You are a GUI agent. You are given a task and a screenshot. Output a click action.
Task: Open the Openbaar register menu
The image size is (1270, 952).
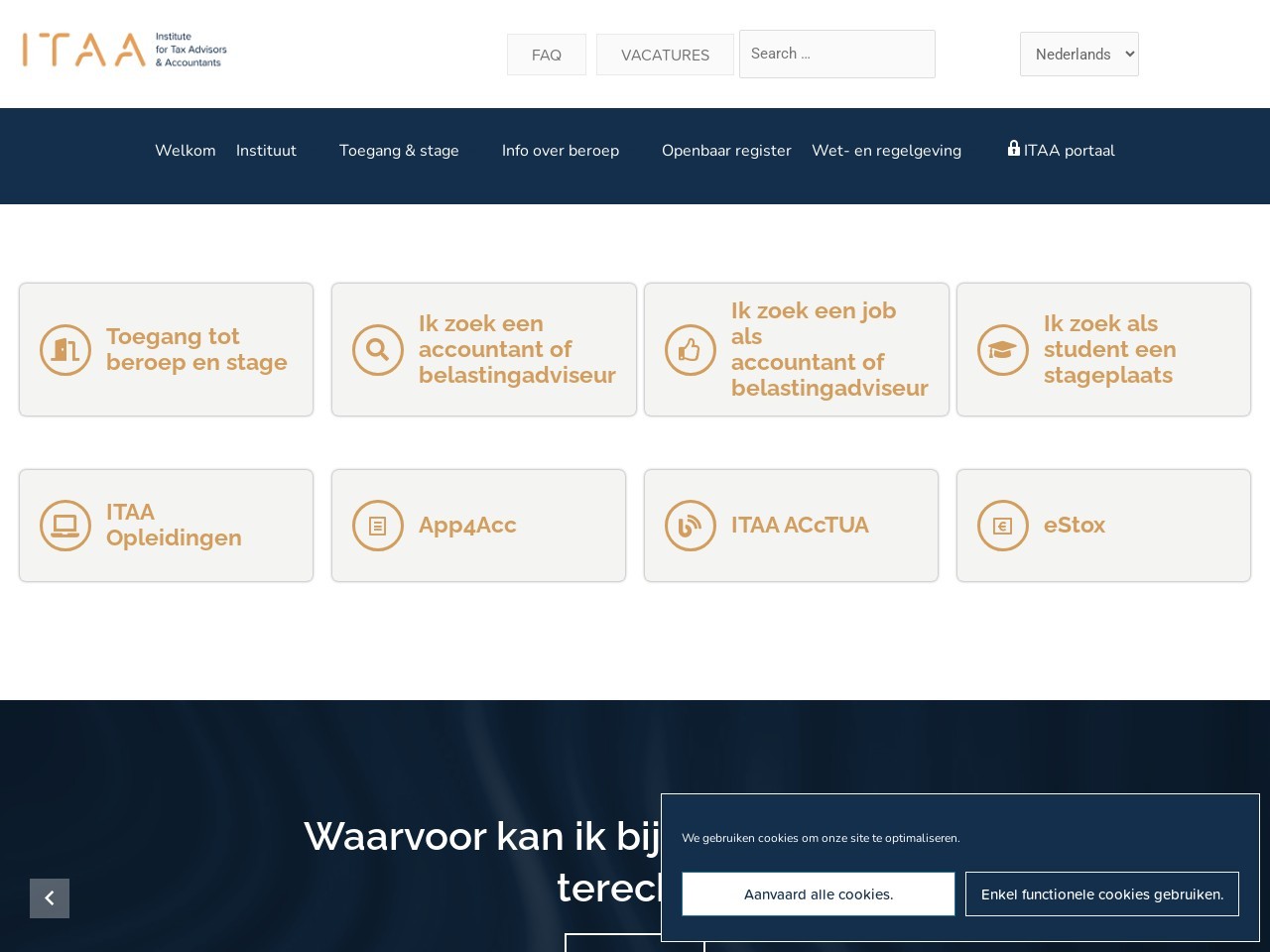click(726, 151)
